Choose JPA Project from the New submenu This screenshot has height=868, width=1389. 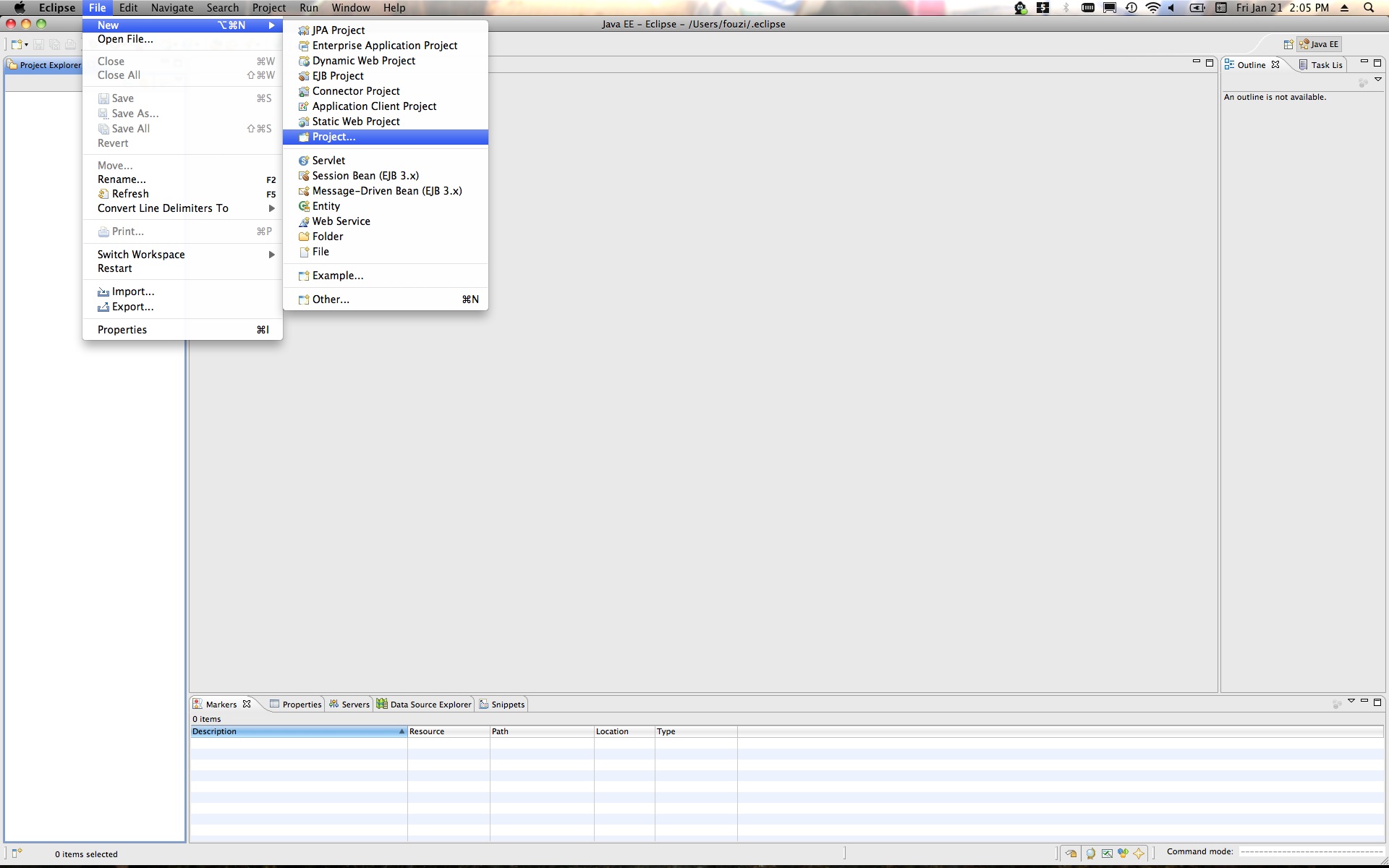click(385, 30)
